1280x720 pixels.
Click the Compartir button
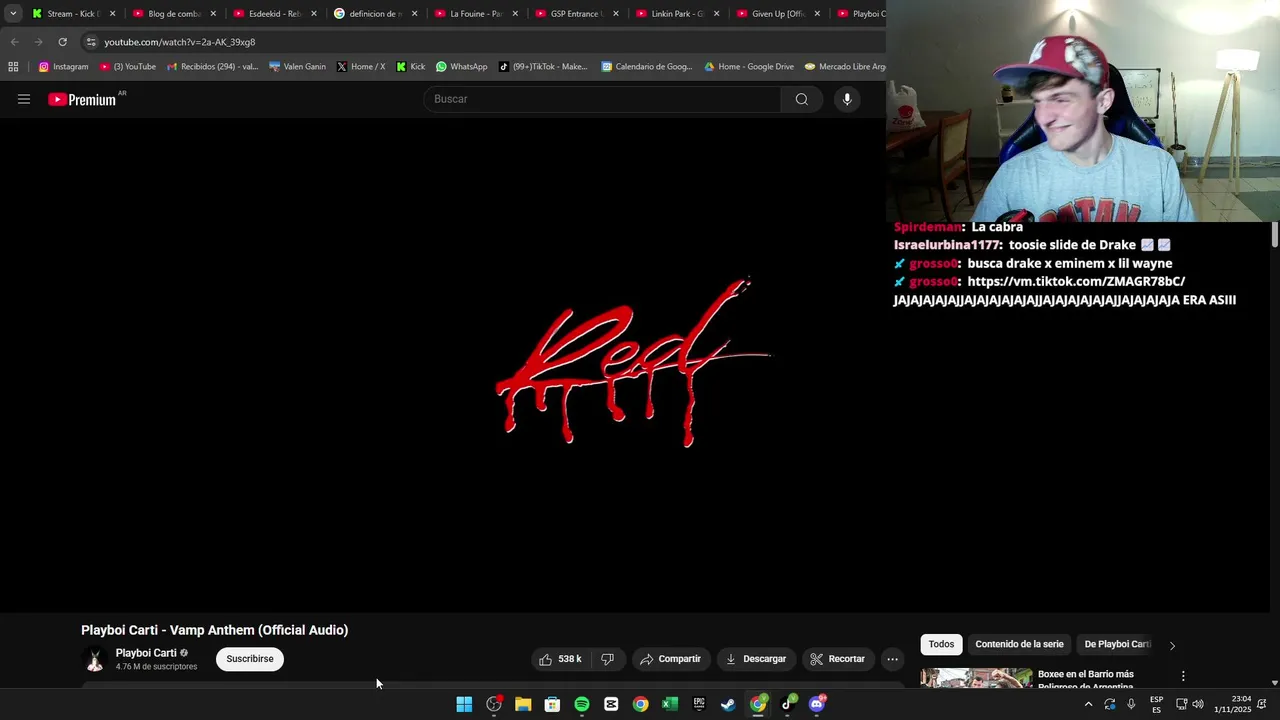pyautogui.click(x=671, y=659)
